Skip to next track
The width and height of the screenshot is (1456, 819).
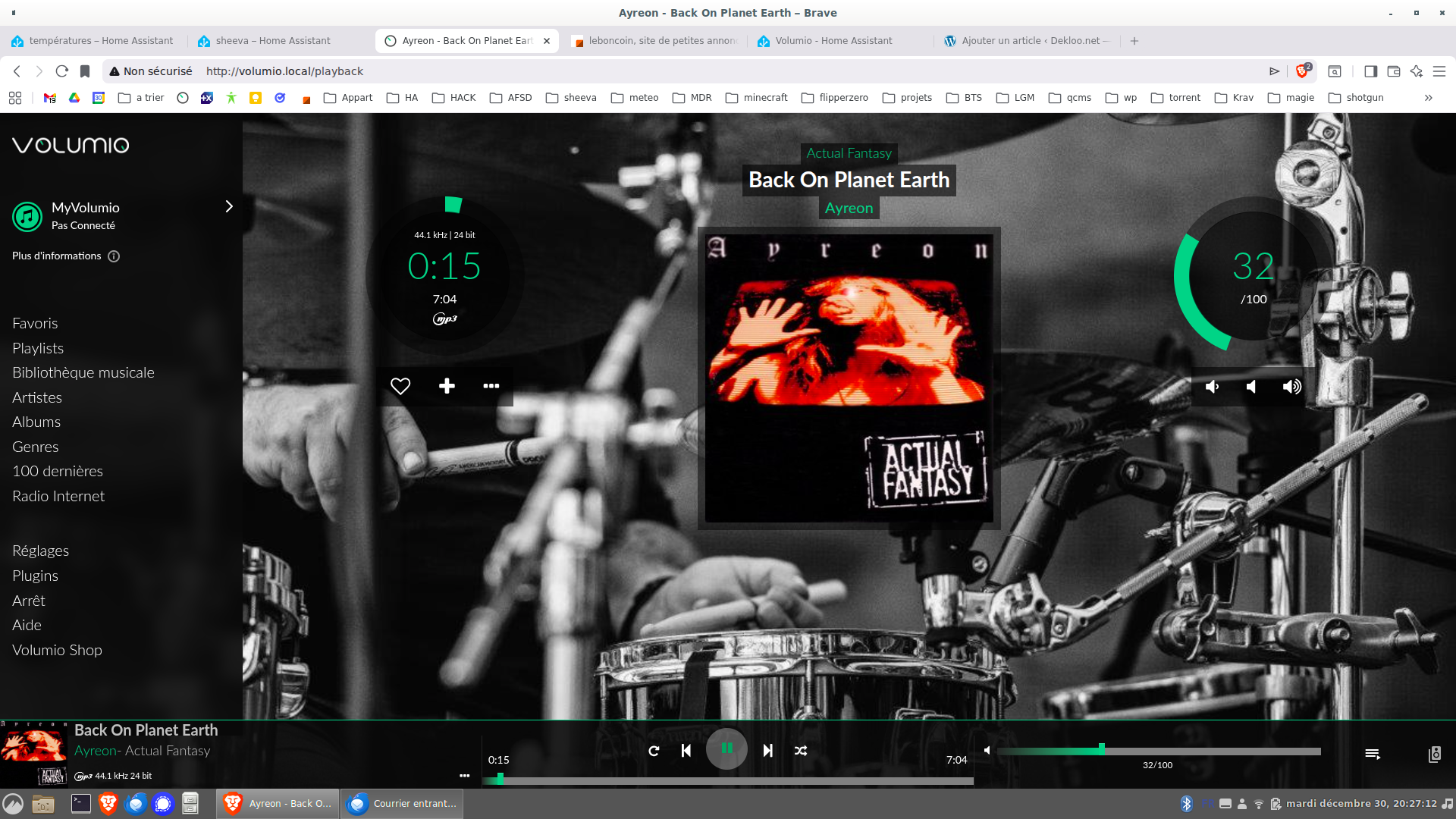(767, 751)
